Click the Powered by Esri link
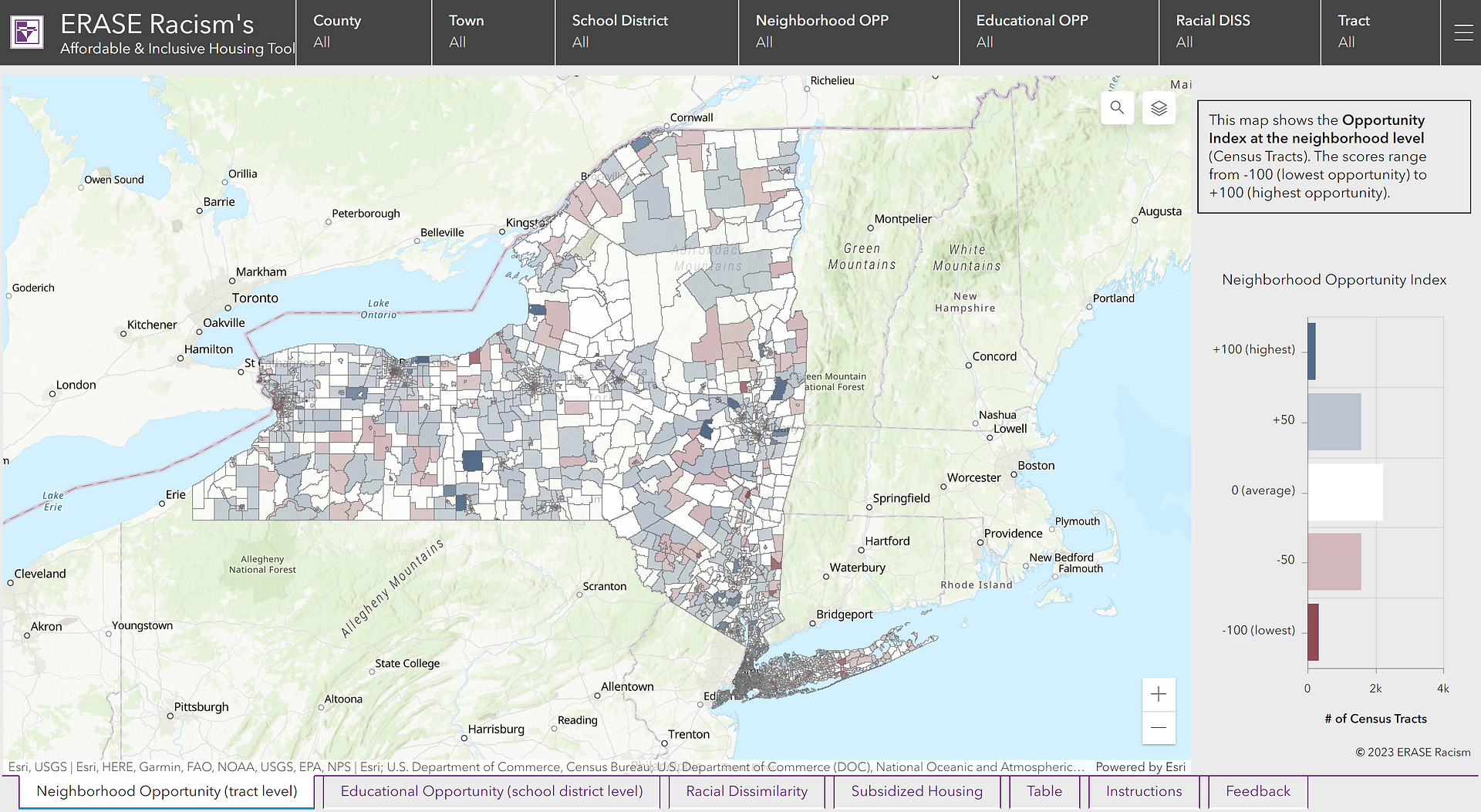This screenshot has height=812, width=1481. click(x=1141, y=767)
